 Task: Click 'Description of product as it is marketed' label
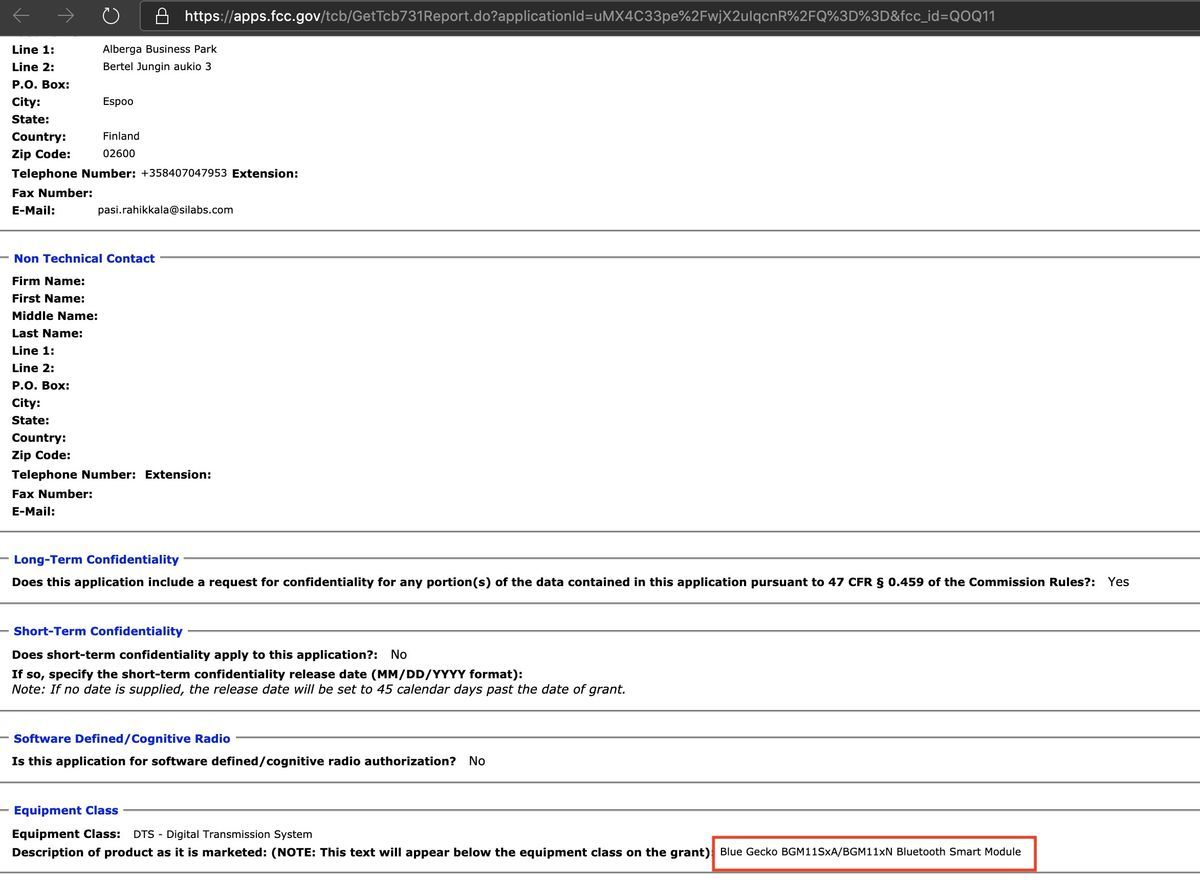coord(361,852)
